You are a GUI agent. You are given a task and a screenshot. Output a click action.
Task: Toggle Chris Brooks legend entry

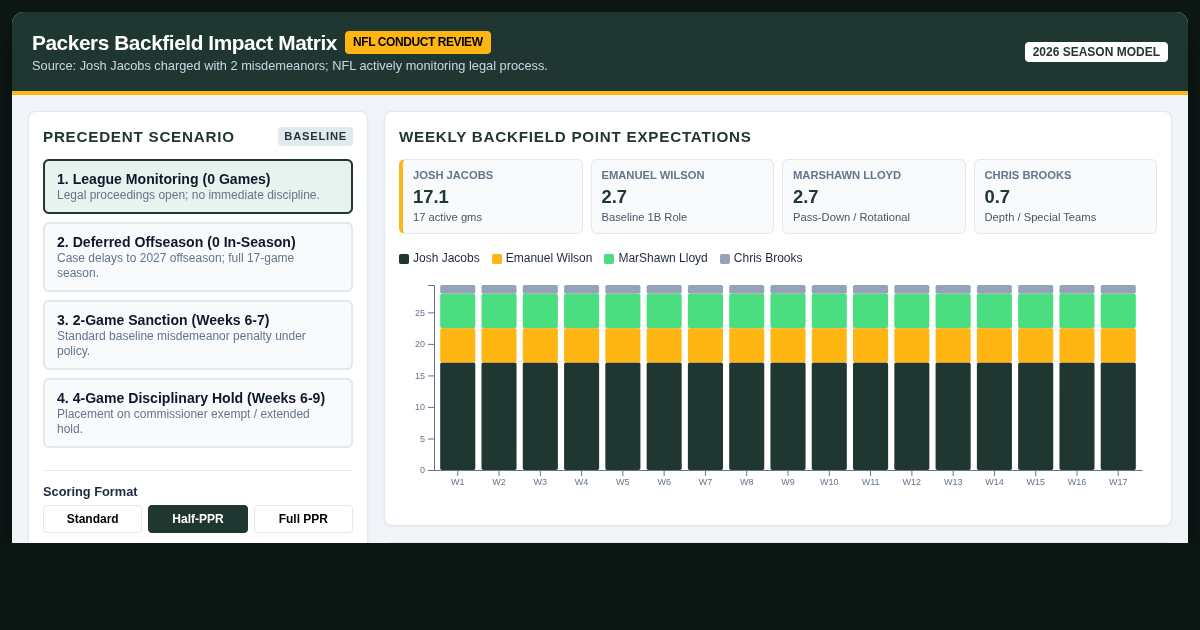(x=761, y=258)
